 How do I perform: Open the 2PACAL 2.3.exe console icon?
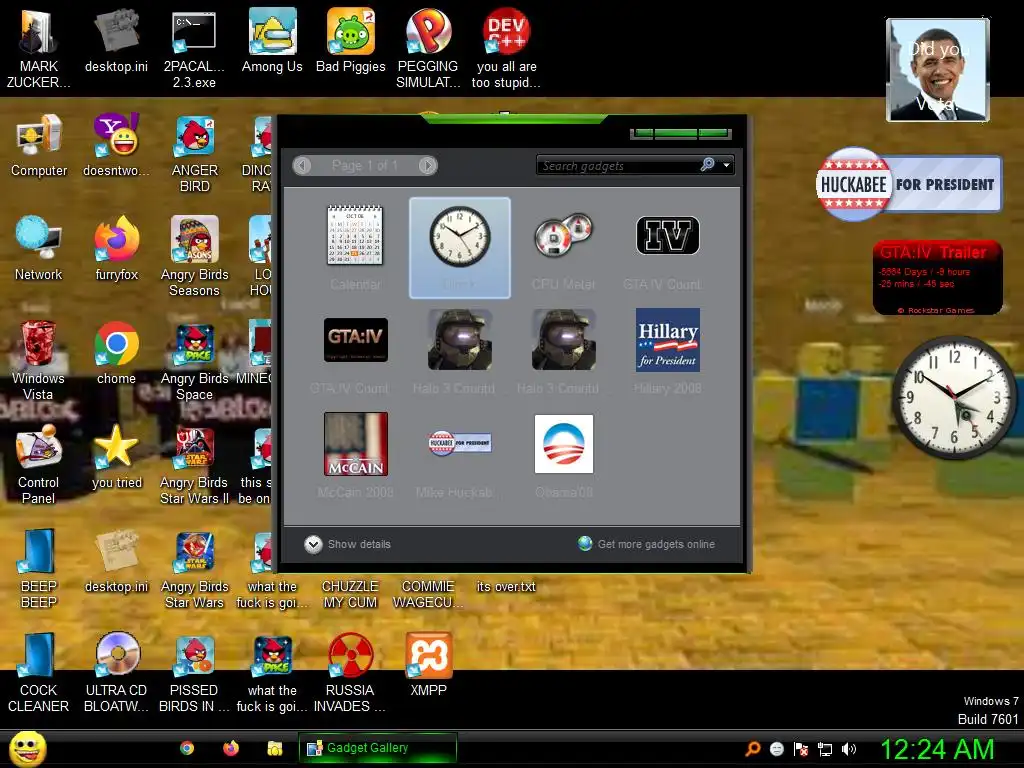[194, 48]
